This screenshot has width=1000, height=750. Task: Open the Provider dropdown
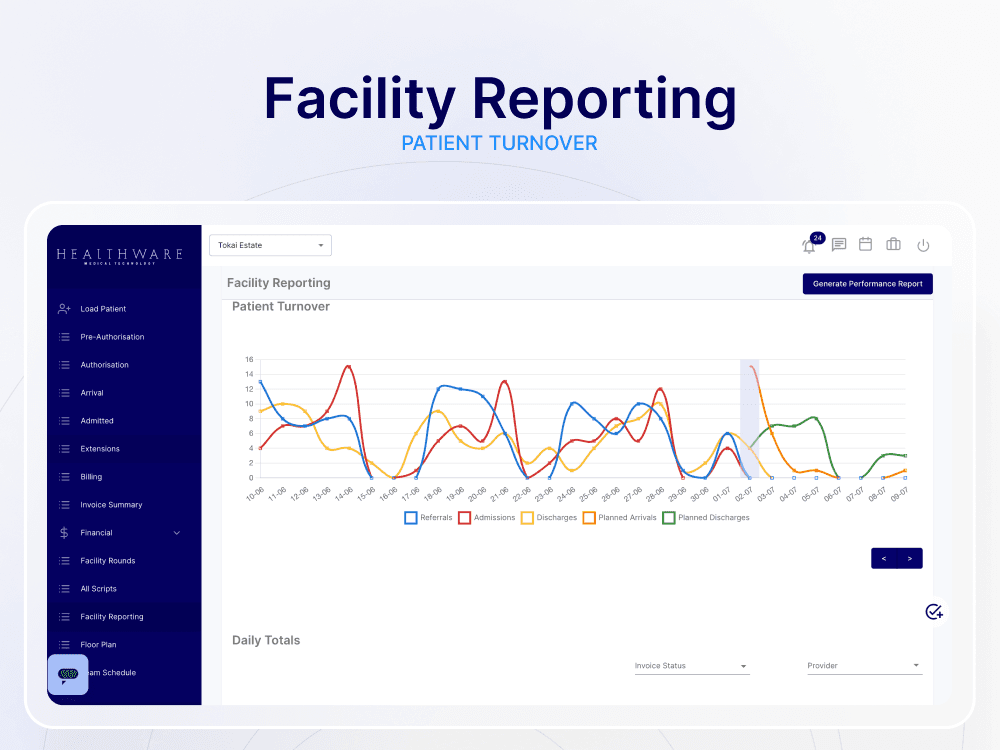(864, 666)
